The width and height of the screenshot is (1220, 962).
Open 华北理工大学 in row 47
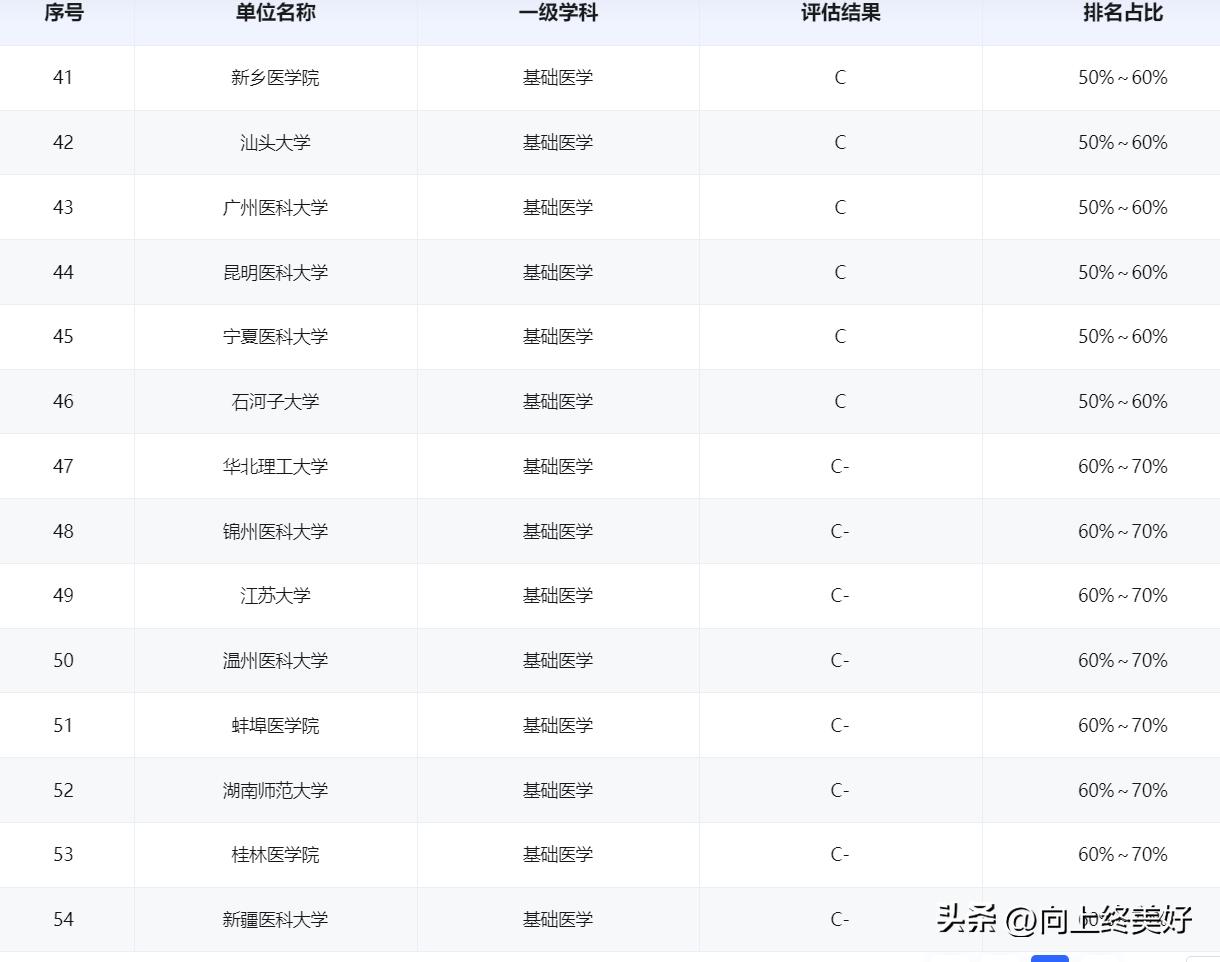tap(275, 466)
